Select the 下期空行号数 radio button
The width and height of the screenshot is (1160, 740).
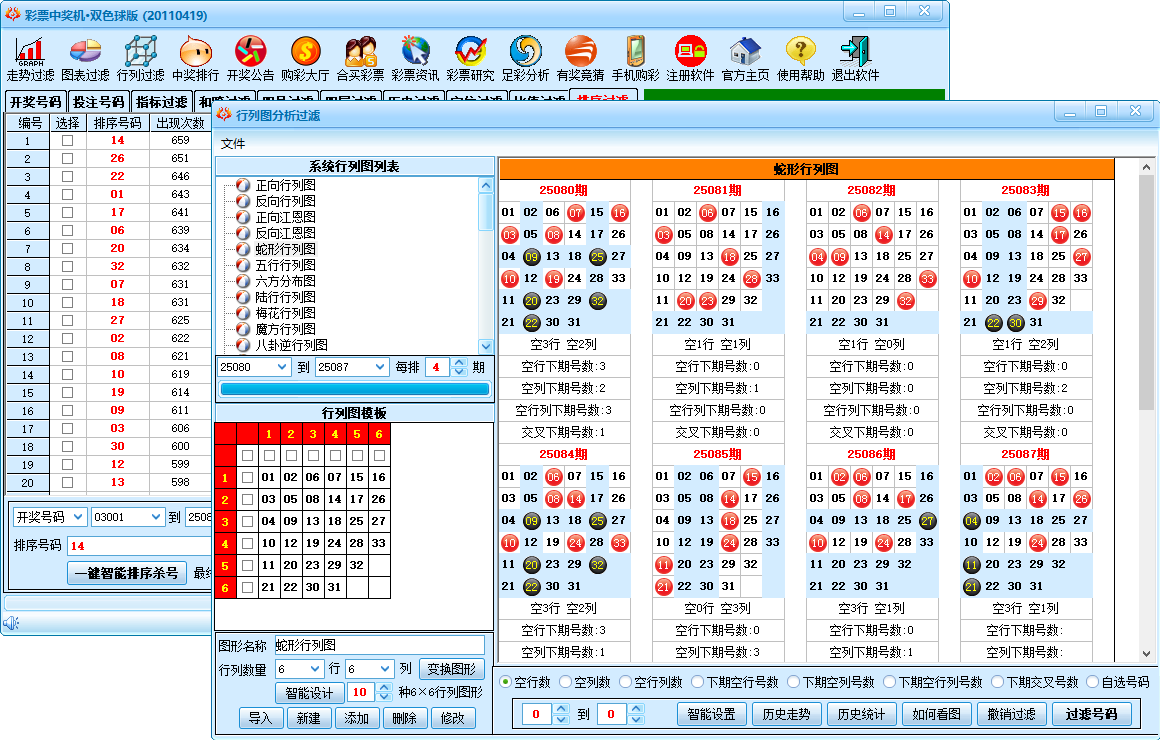pyautogui.click(x=694, y=682)
